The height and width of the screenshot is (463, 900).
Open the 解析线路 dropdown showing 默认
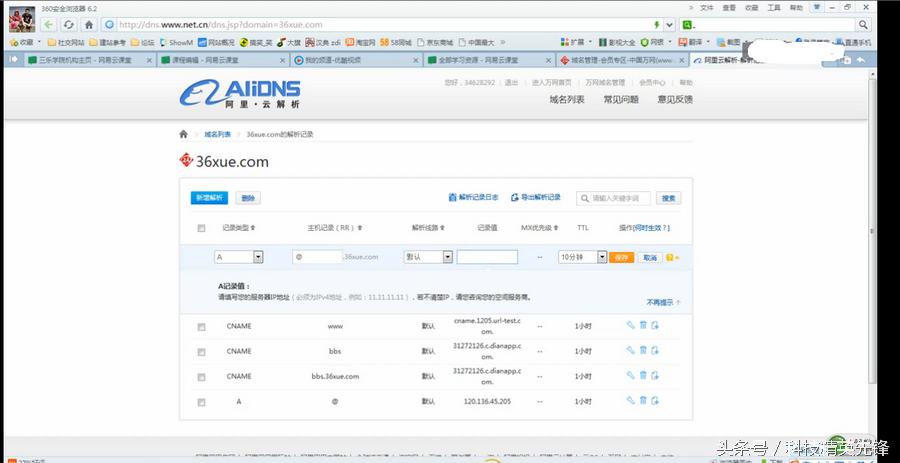(428, 257)
